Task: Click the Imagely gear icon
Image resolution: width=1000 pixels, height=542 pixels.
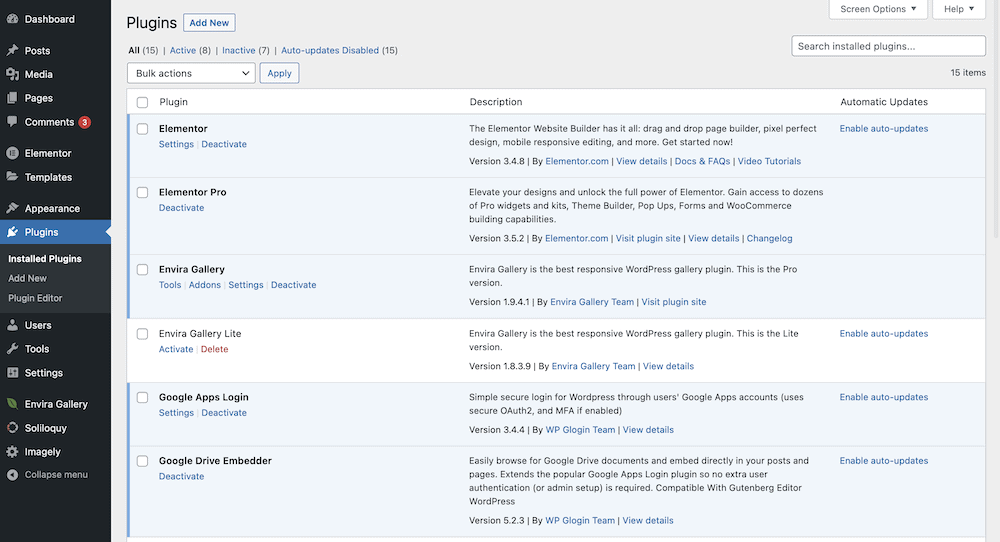Action: pyautogui.click(x=12, y=451)
